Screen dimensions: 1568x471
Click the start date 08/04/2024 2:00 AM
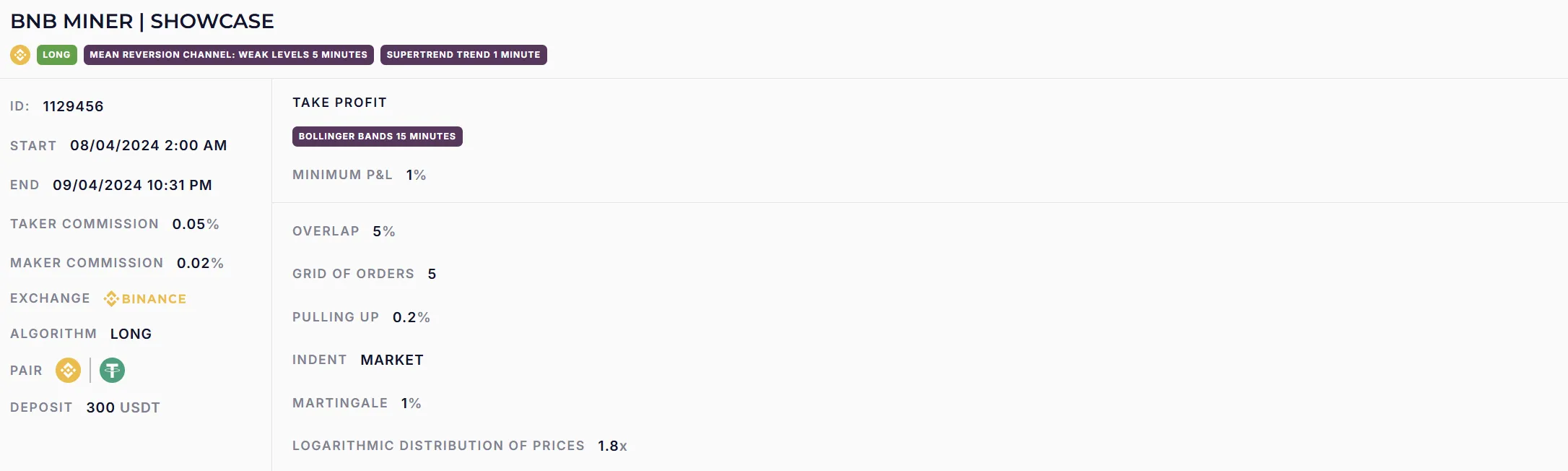point(148,146)
